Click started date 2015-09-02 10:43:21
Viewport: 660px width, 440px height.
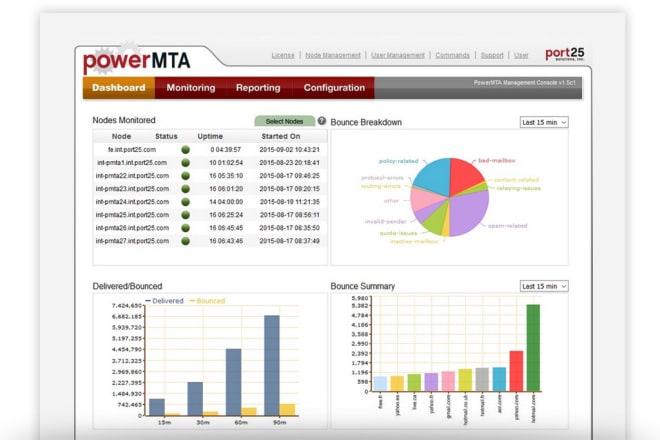tap(290, 149)
